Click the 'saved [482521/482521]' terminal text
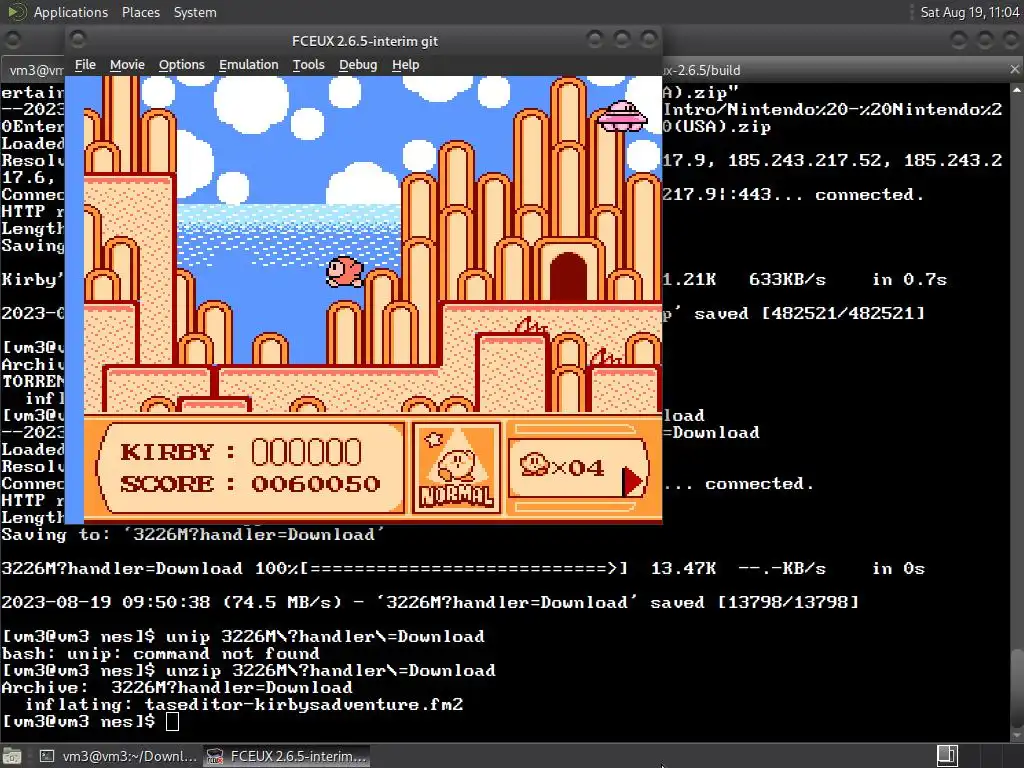This screenshot has height=768, width=1024. 809,313
